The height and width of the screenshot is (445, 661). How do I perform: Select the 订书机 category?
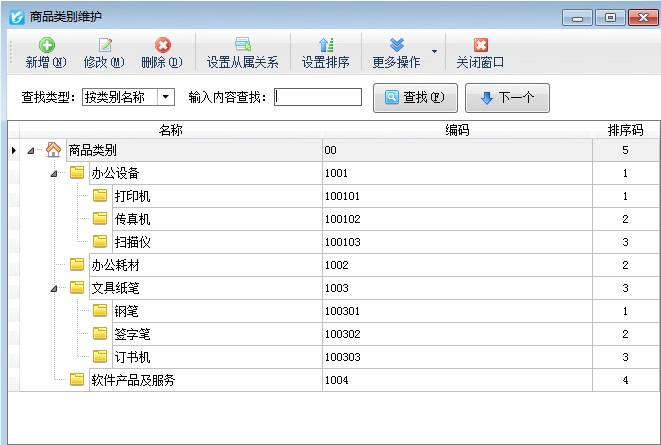pos(132,357)
